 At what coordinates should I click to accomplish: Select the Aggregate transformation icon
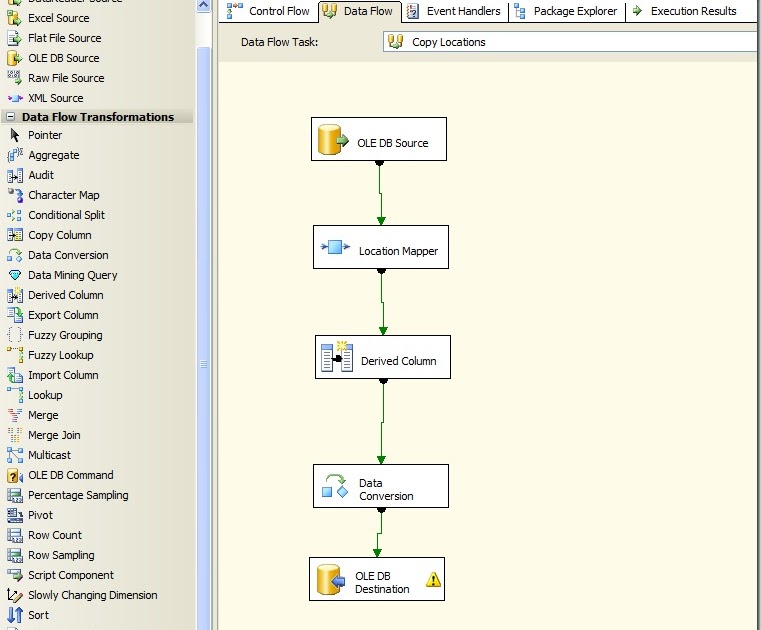pos(14,155)
